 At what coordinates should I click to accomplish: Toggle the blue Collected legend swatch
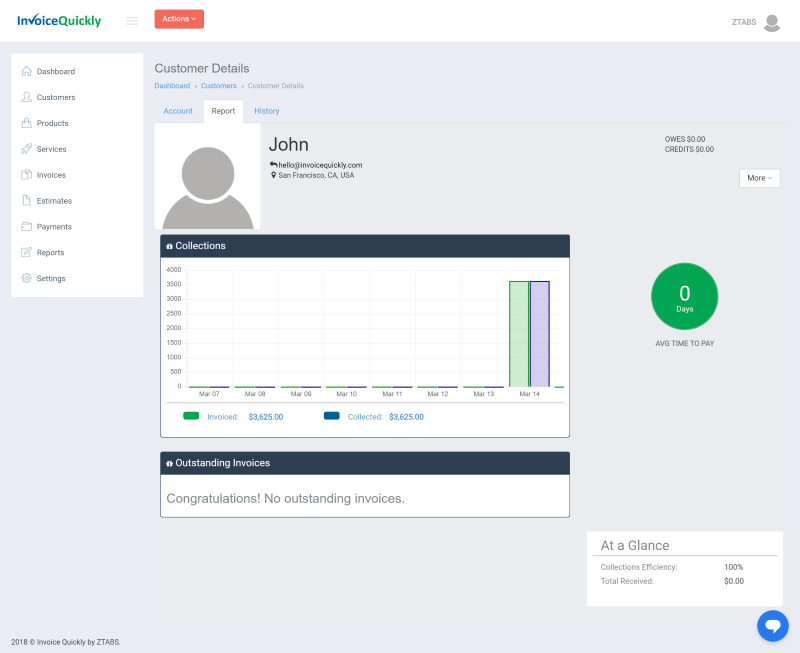tap(331, 416)
